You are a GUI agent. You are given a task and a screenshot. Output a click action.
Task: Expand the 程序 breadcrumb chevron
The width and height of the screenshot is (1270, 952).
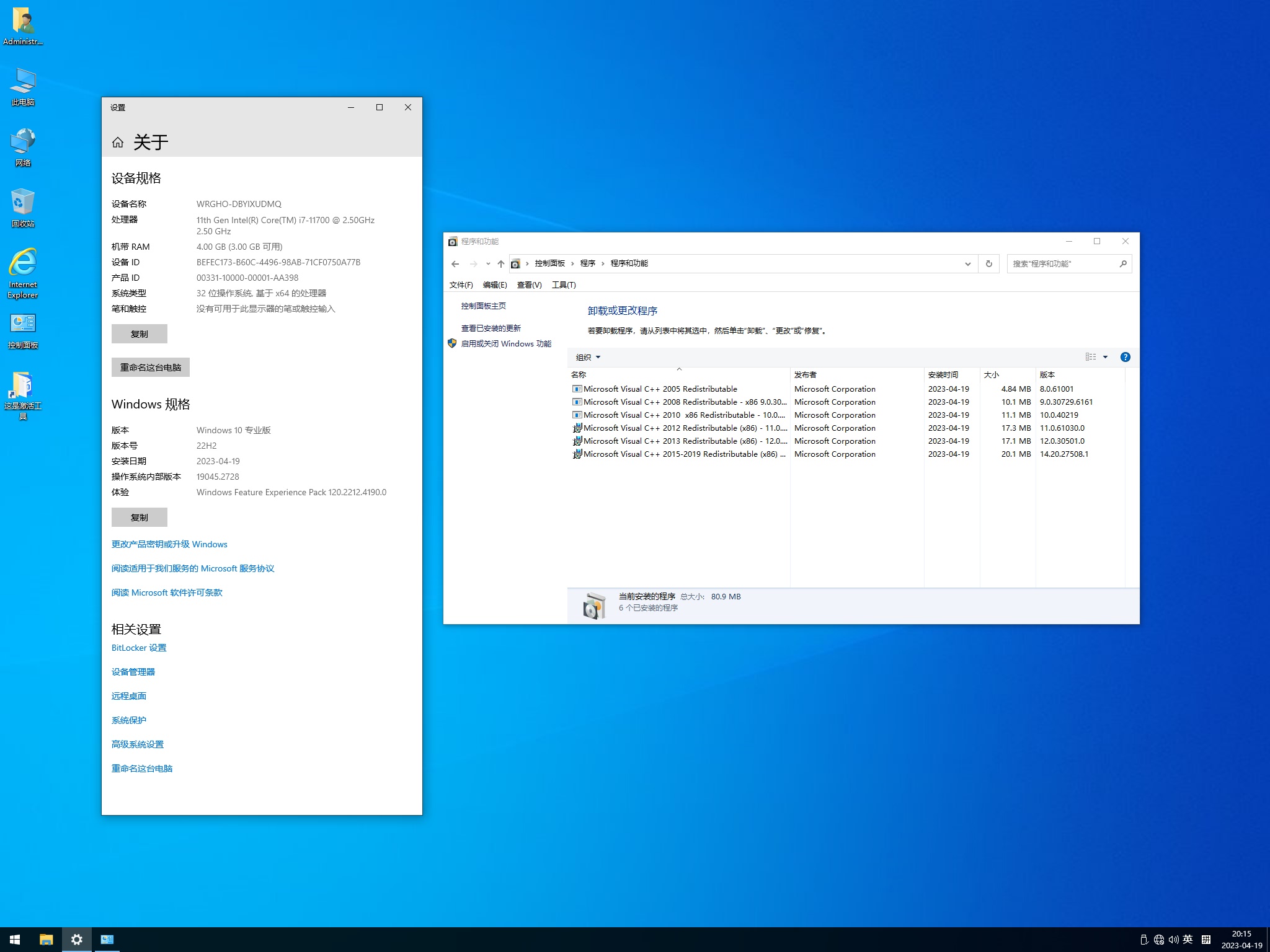click(603, 263)
